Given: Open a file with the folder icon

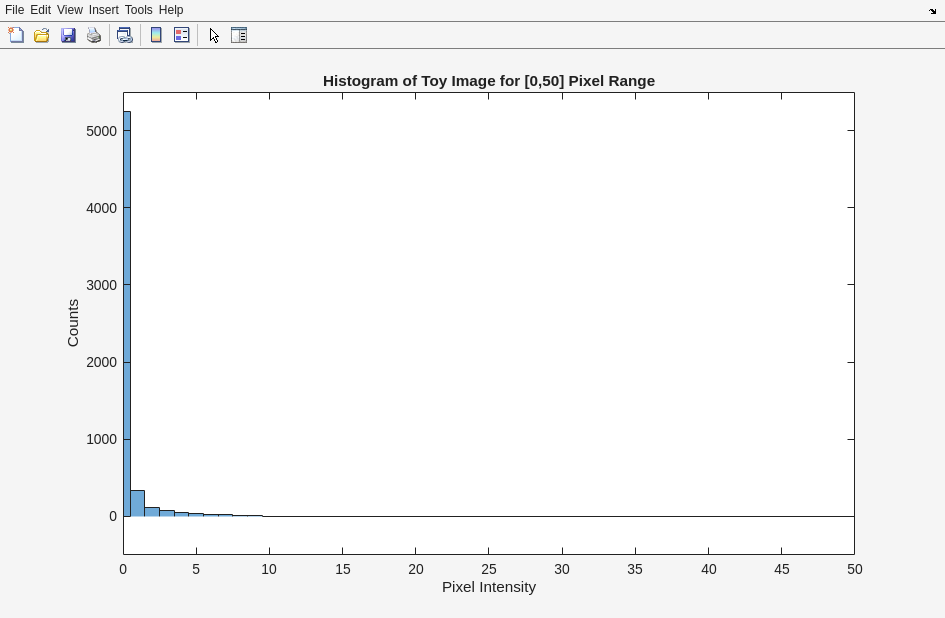Looking at the screenshot, I should (42, 35).
